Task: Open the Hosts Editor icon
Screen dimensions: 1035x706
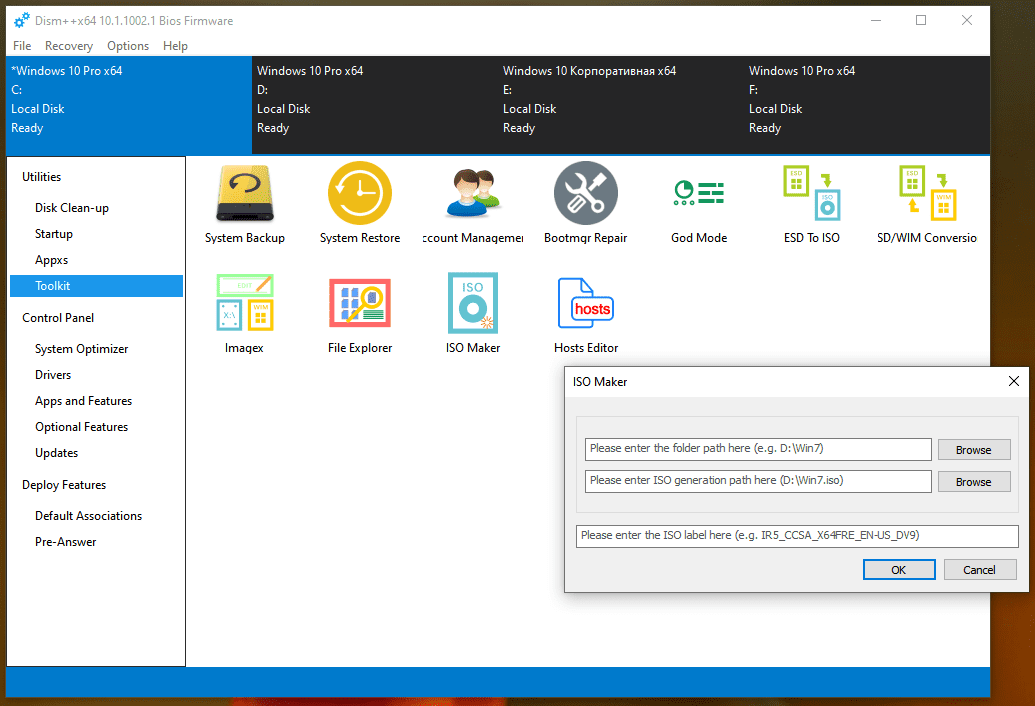Action: (585, 303)
